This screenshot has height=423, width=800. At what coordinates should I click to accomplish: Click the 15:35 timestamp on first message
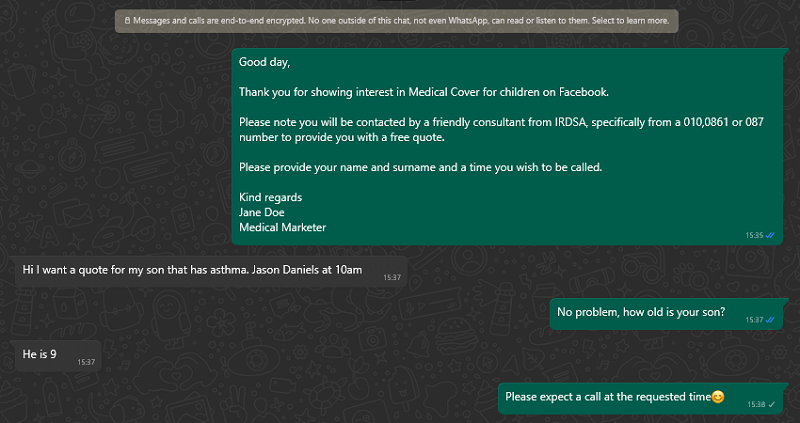tap(754, 235)
